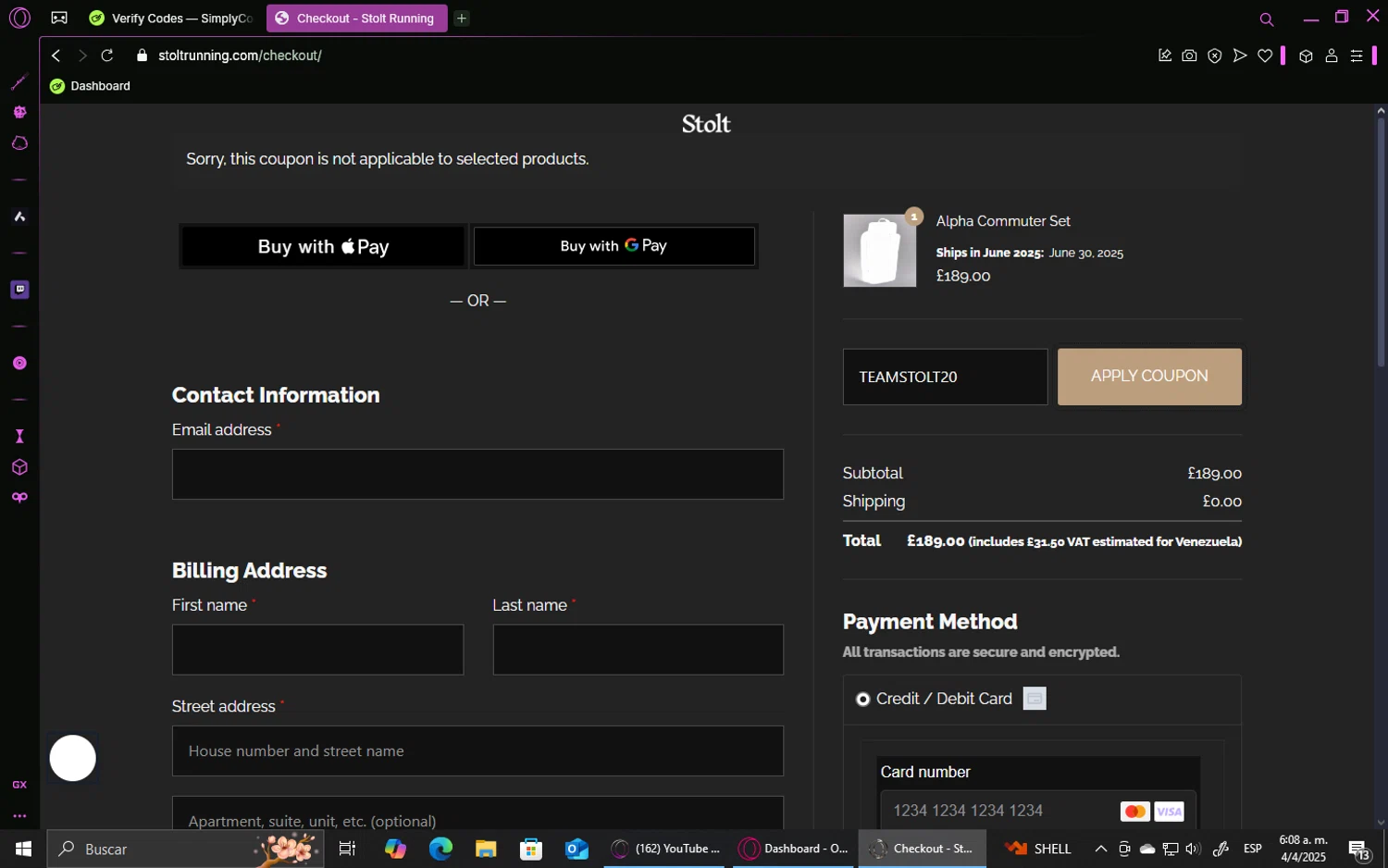Screen dimensions: 1388x868
Task: Open the hourglass icon in the sidebar
Action: coord(19,437)
